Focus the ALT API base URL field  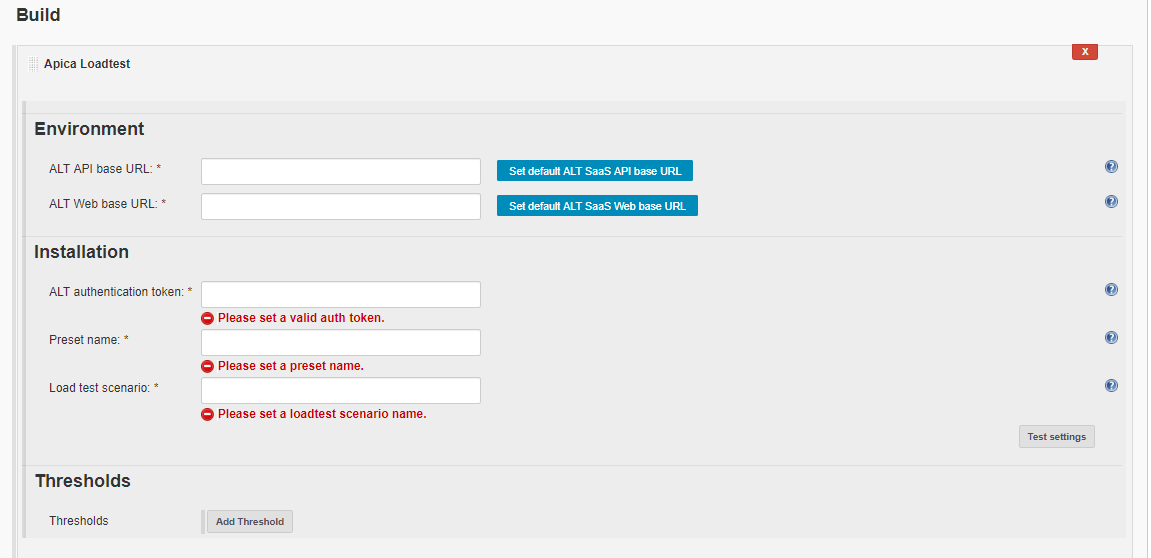(x=341, y=171)
